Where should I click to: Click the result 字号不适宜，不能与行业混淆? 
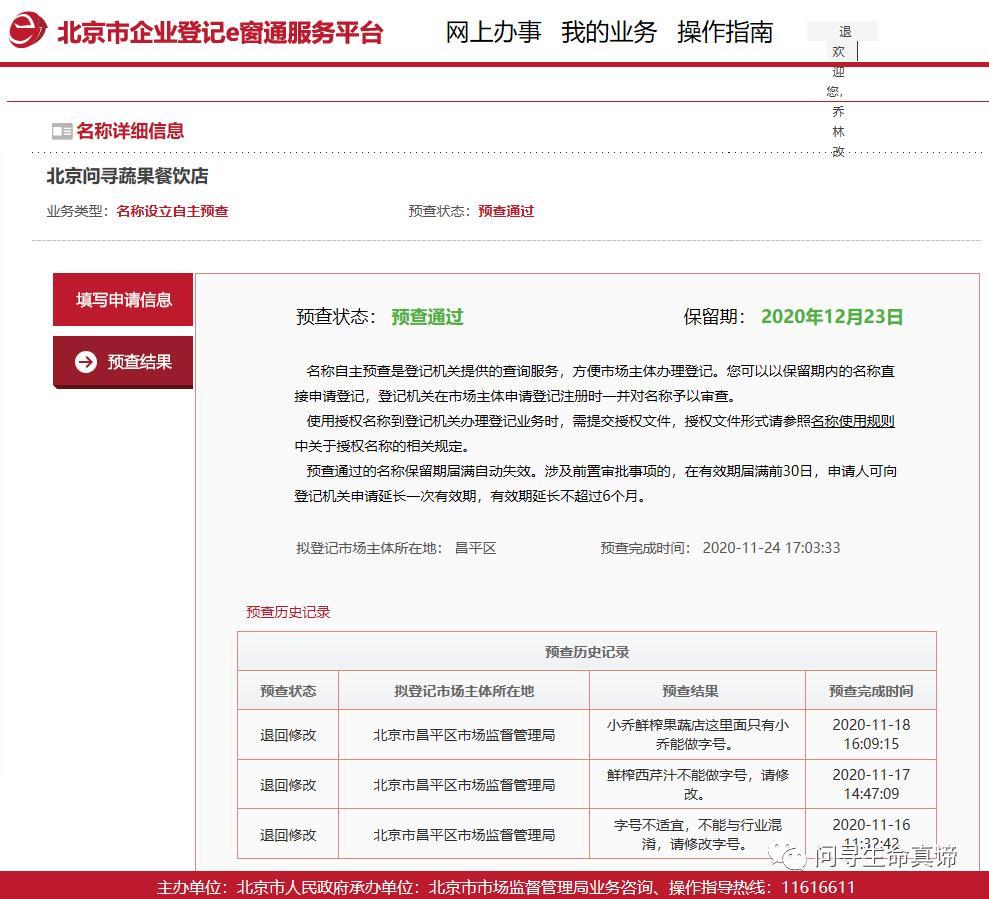698,835
